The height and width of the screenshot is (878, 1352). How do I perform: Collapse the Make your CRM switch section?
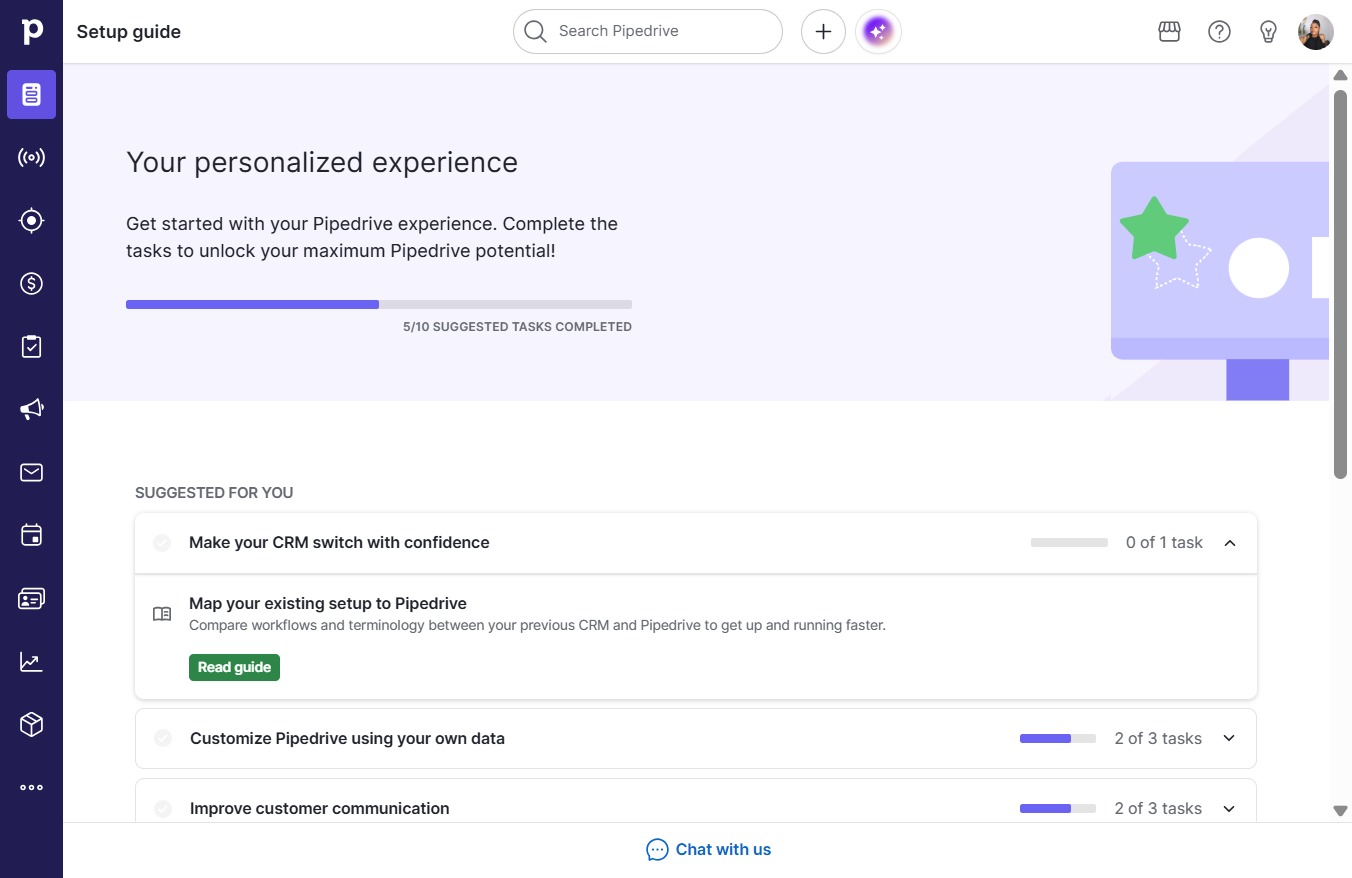[1230, 543]
